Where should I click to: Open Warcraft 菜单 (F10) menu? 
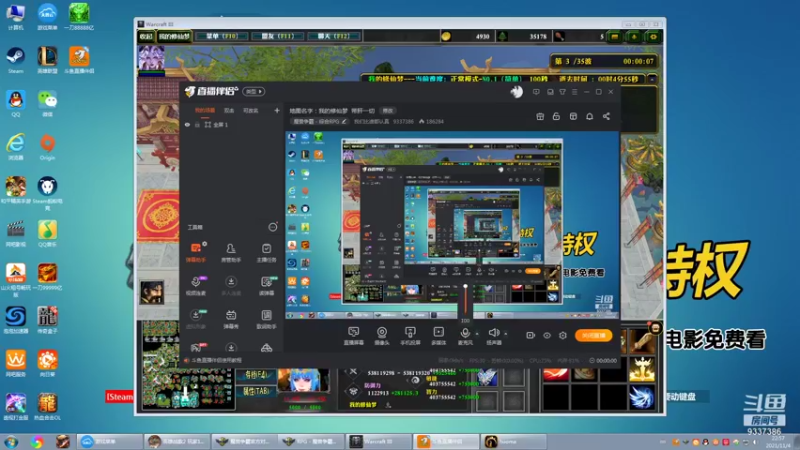point(222,36)
